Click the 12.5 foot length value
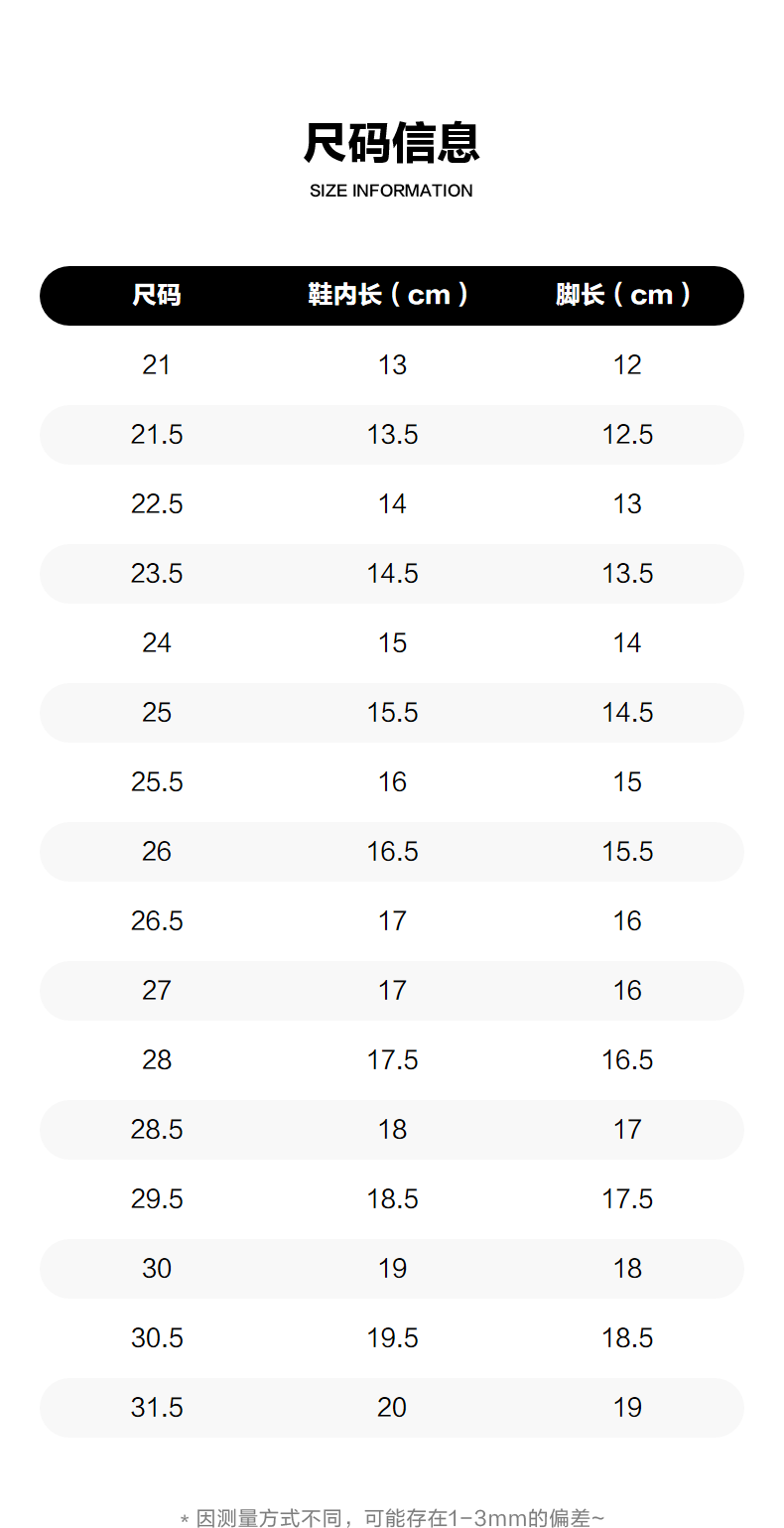Image resolution: width=784 pixels, height=1528 pixels. tap(627, 435)
